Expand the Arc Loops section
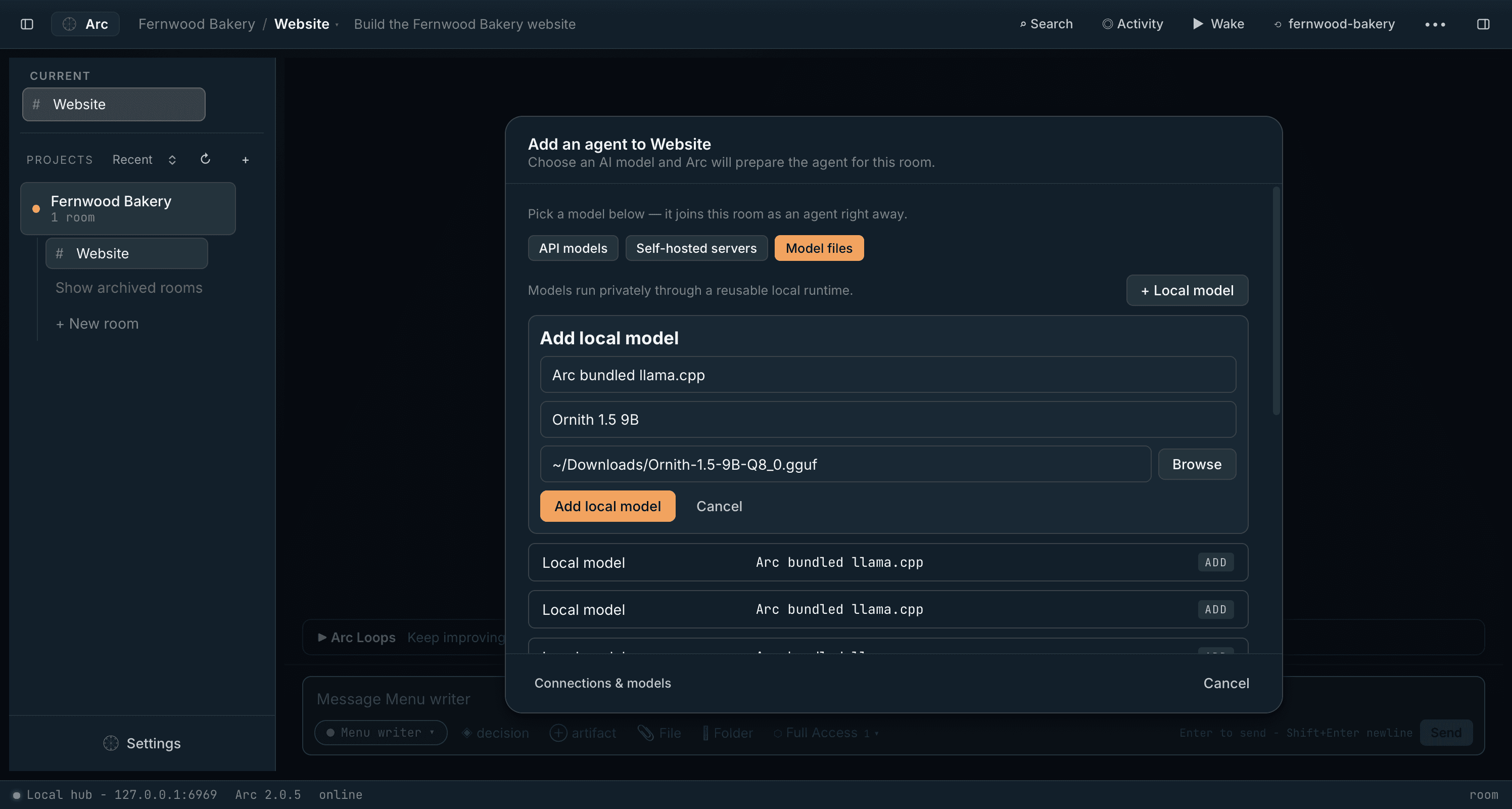The width and height of the screenshot is (1512, 809). (356, 638)
